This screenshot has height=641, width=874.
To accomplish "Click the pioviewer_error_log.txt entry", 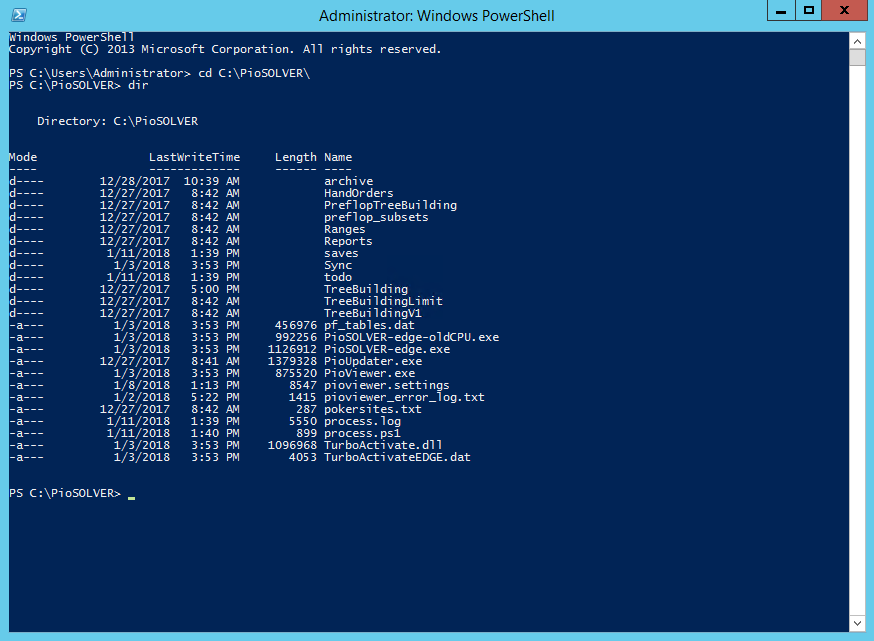I will pos(404,397).
